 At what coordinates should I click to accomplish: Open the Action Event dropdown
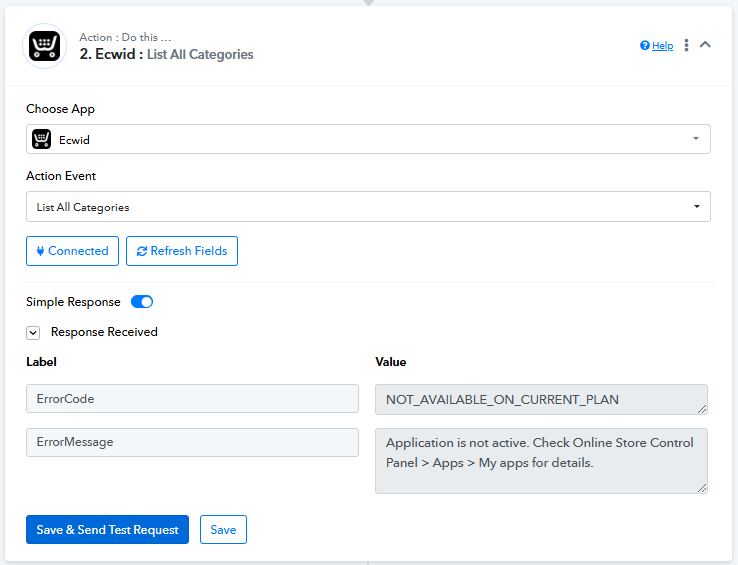(x=368, y=206)
